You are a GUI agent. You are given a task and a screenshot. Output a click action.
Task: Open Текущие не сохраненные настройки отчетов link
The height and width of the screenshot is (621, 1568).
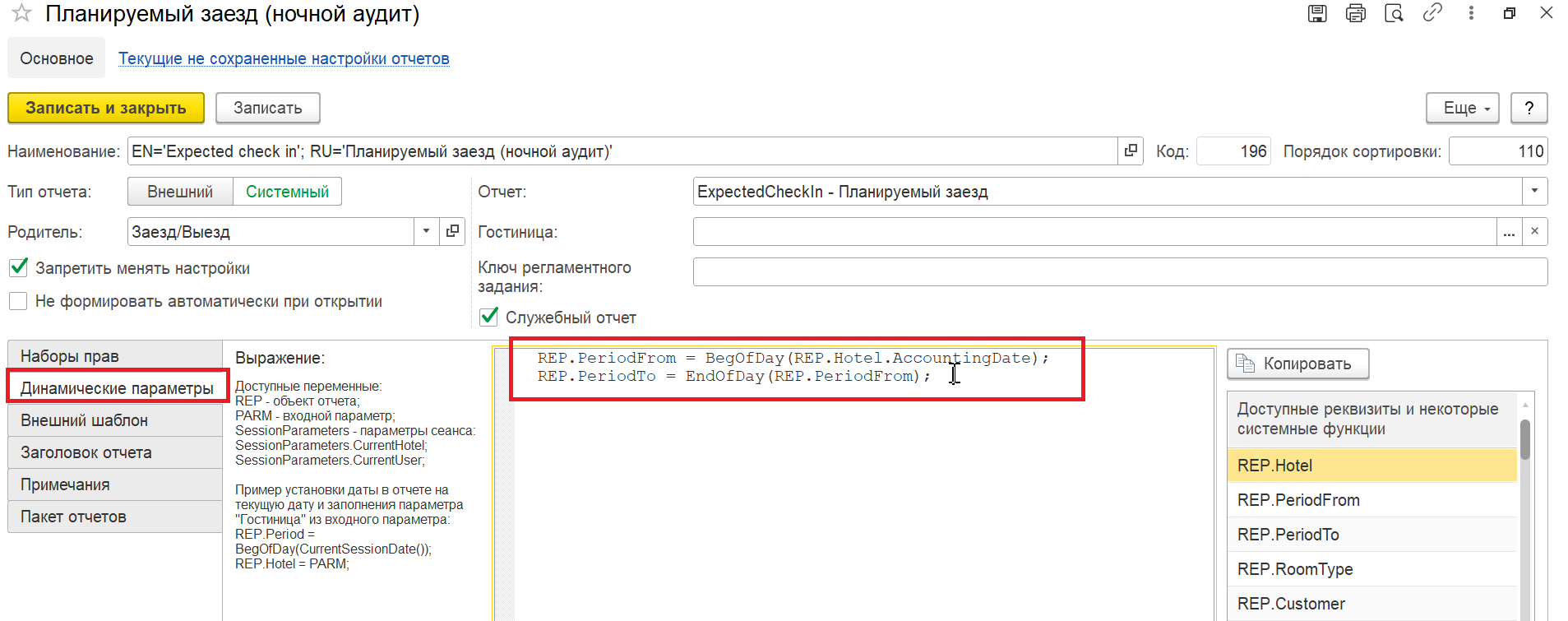coord(284,58)
